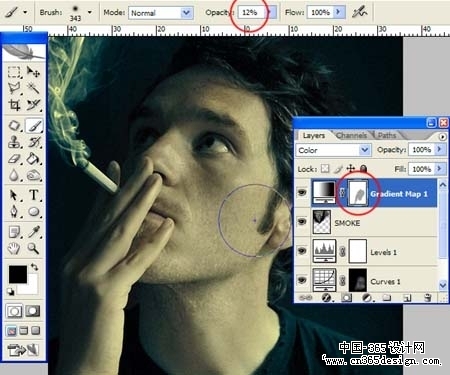Reset default foreground and background colors

coord(11,292)
